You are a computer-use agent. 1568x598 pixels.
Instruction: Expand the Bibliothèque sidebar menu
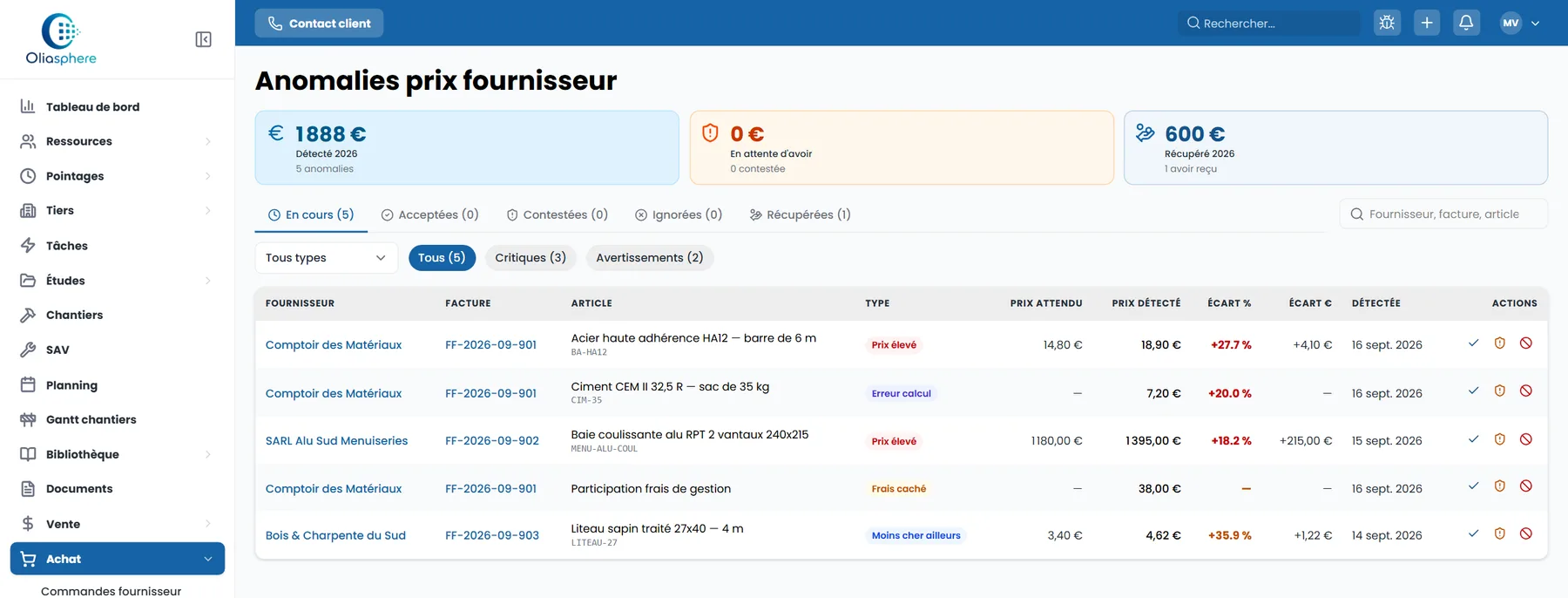point(117,454)
